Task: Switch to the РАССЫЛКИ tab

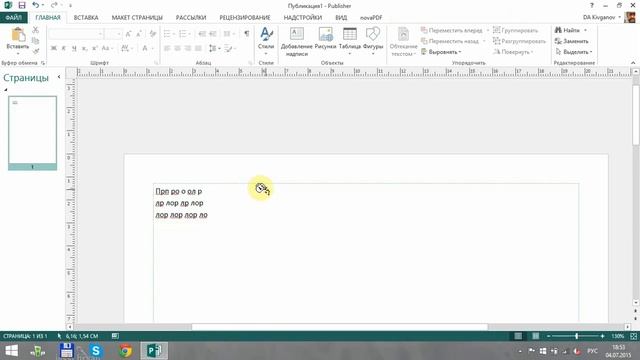Action: click(191, 18)
